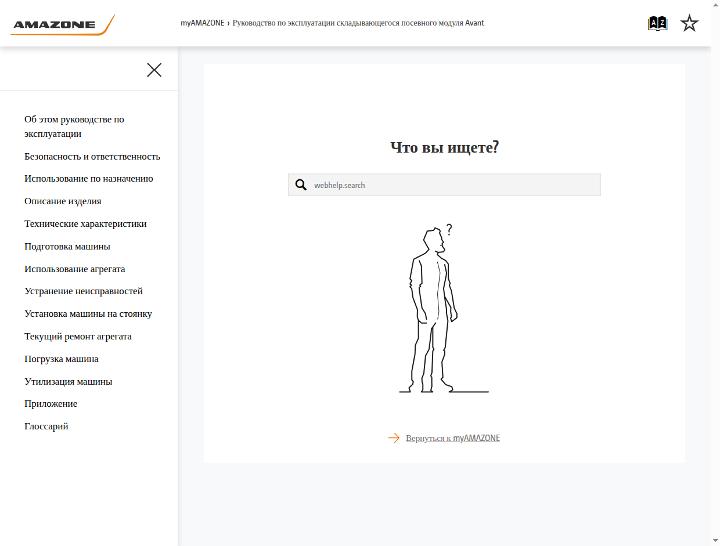Select Использование по назначению
Viewport: 720px width, 546px height.
pos(89,179)
